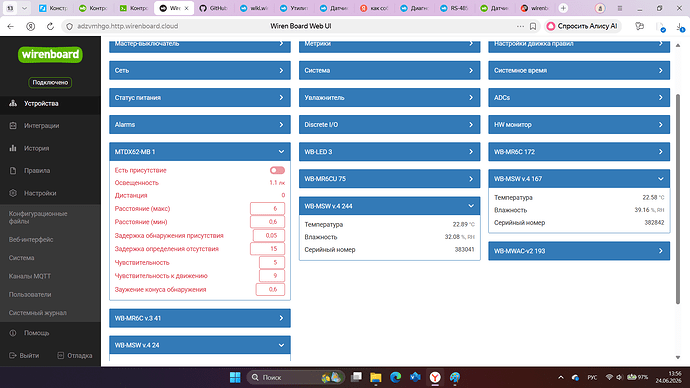Open Пользователи page
The height and width of the screenshot is (388, 690).
pyautogui.click(x=30, y=295)
